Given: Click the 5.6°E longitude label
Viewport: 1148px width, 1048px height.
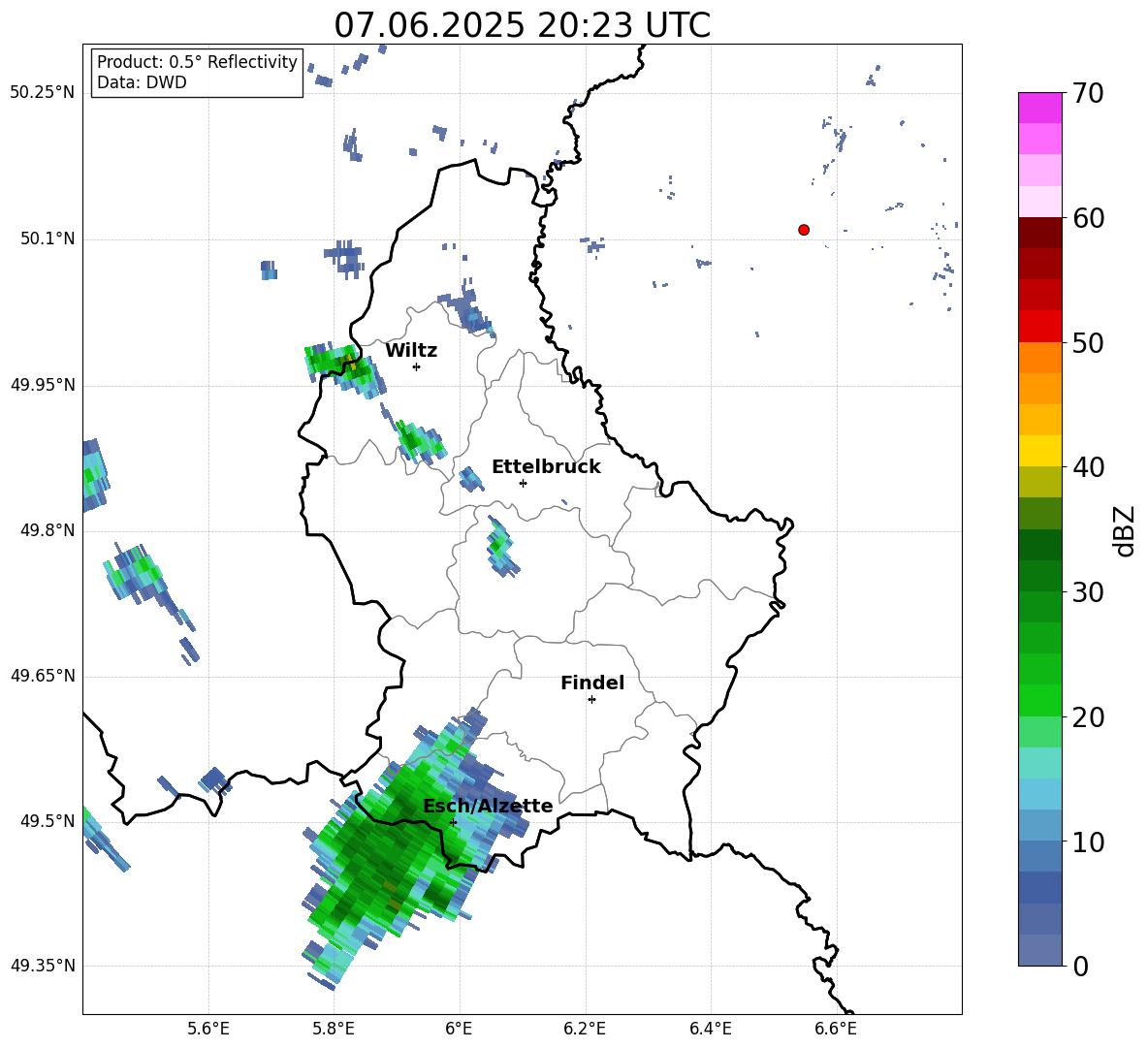Looking at the screenshot, I should (x=208, y=1030).
